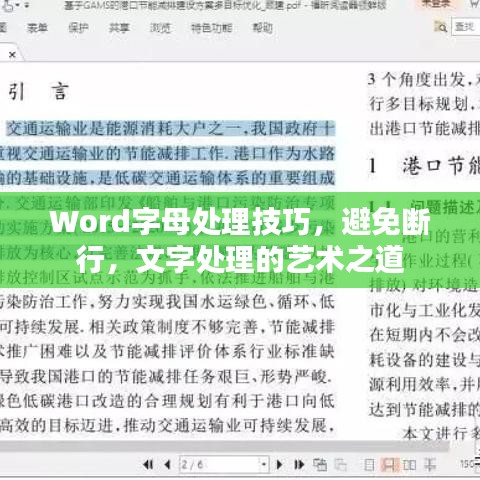Click the 查找 search input field
The width and height of the screenshot is (480, 480).
[x=466, y=27]
